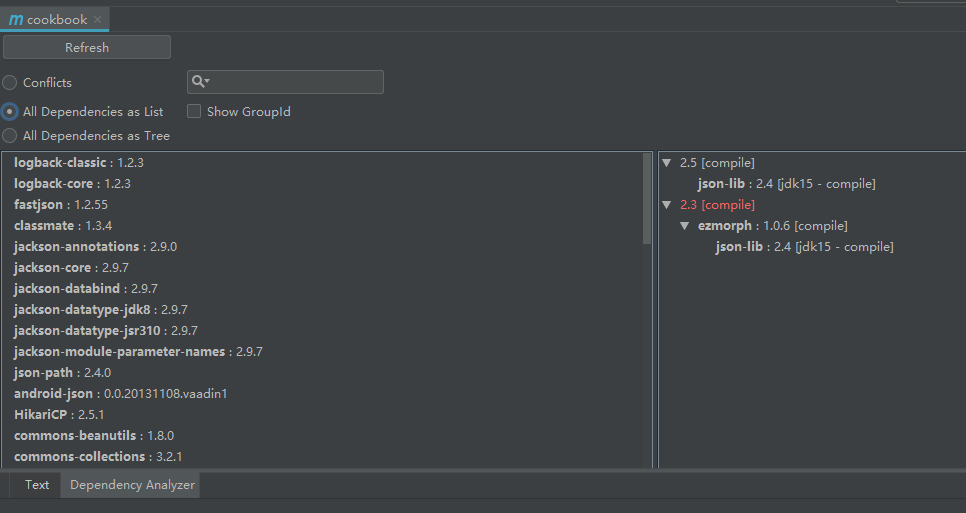
Task: Select json-lib 2.4 under ezmorph node
Action: [805, 246]
